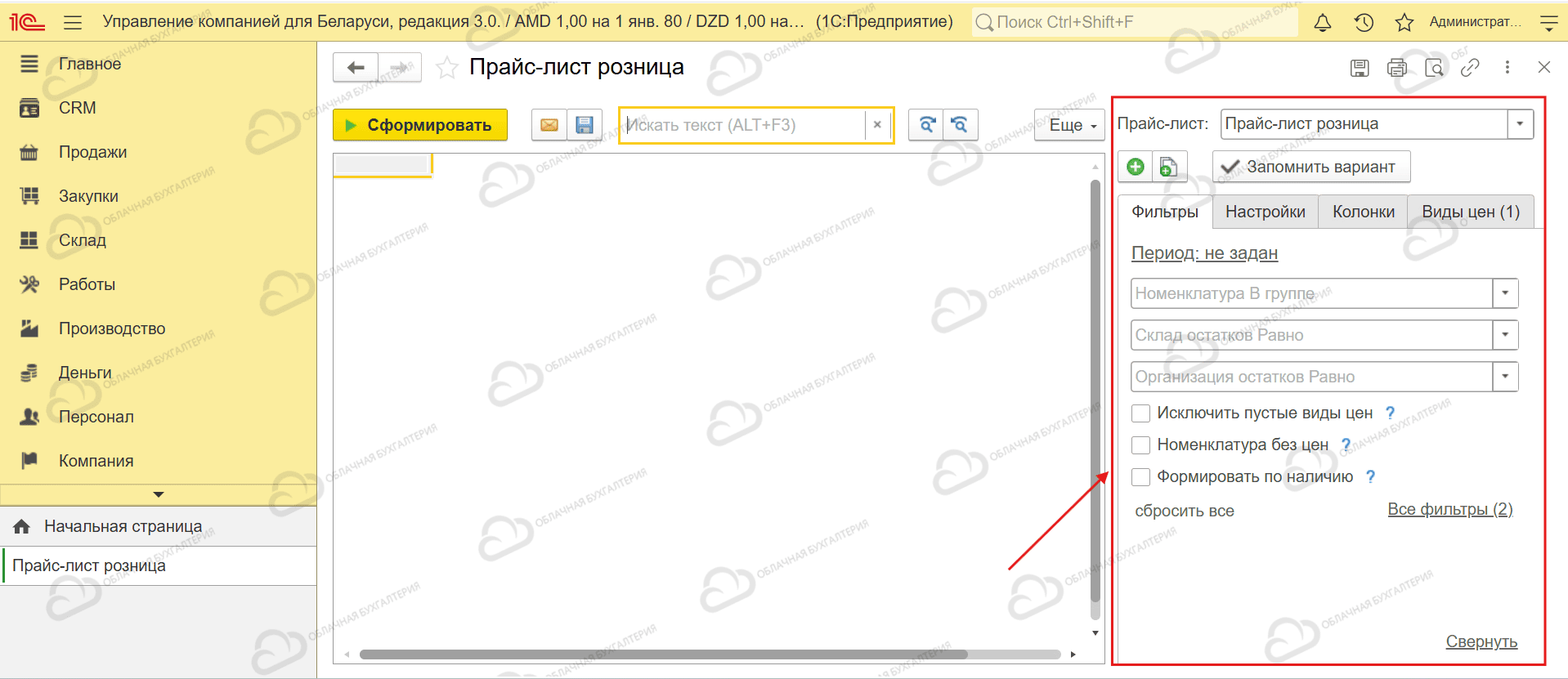Image resolution: width=1568 pixels, height=679 pixels.
Task: Click the print icon in header
Action: pos(1396,68)
